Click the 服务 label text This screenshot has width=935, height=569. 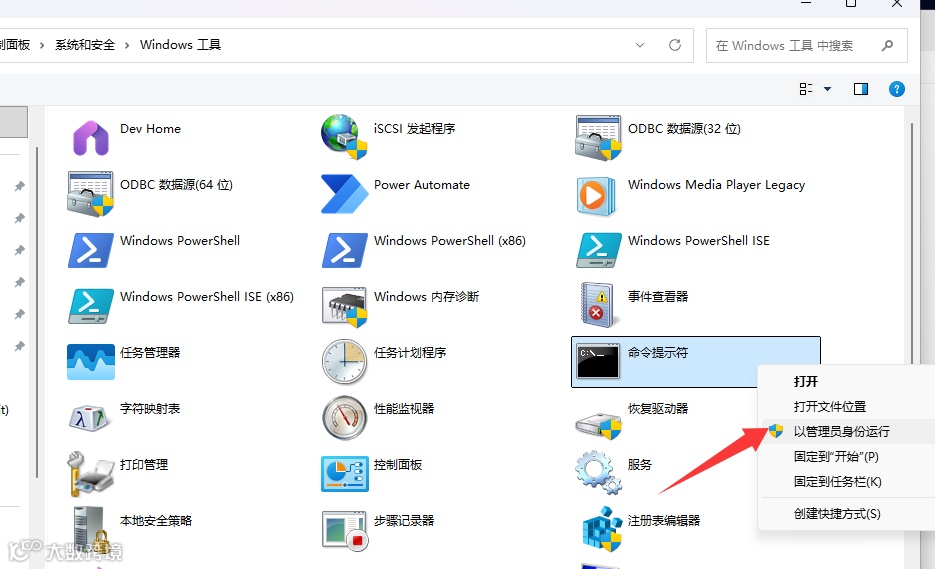639,465
